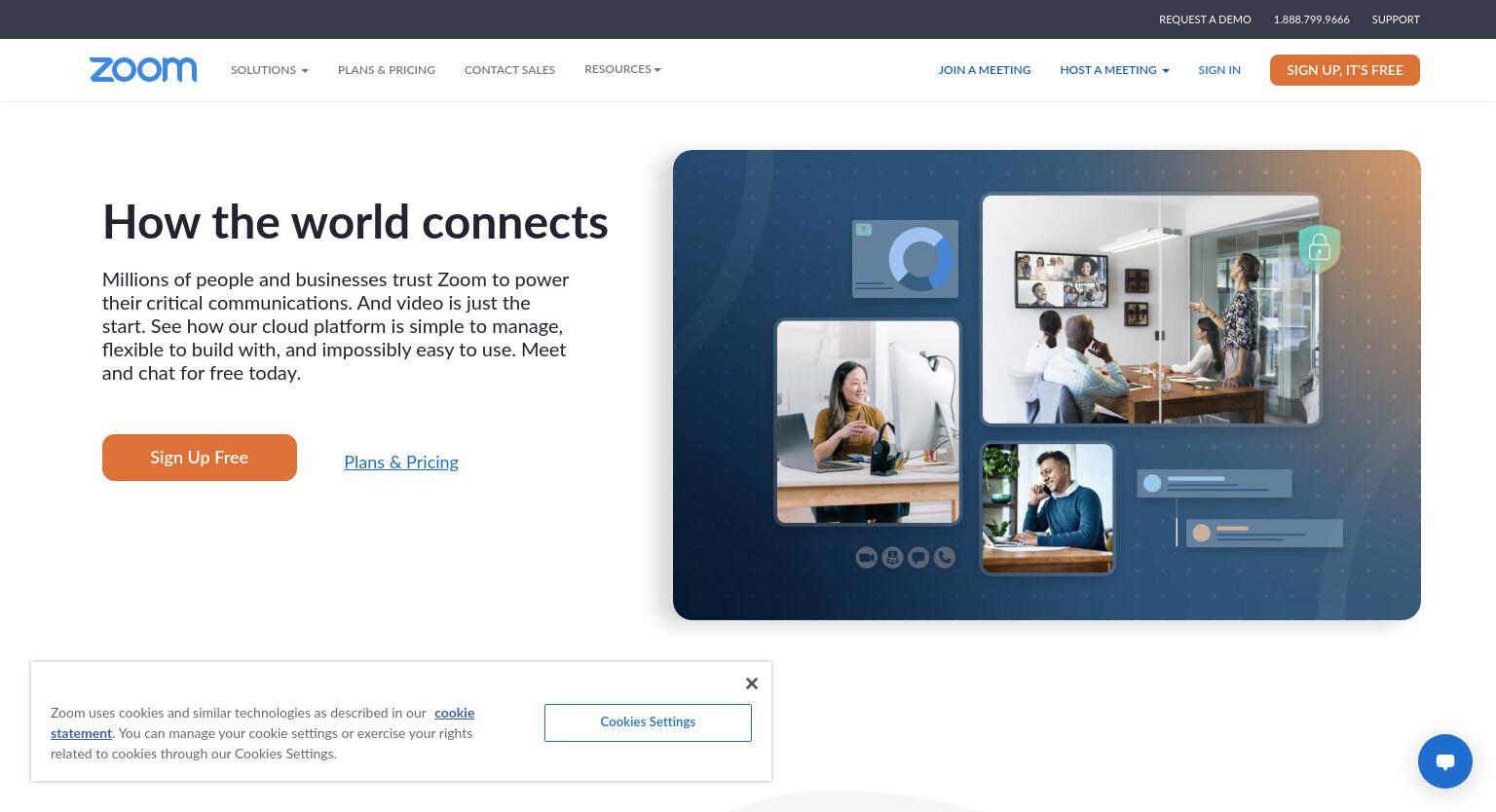1496x812 pixels.
Task: Click the team meeting icon in hero image
Action: point(892,557)
